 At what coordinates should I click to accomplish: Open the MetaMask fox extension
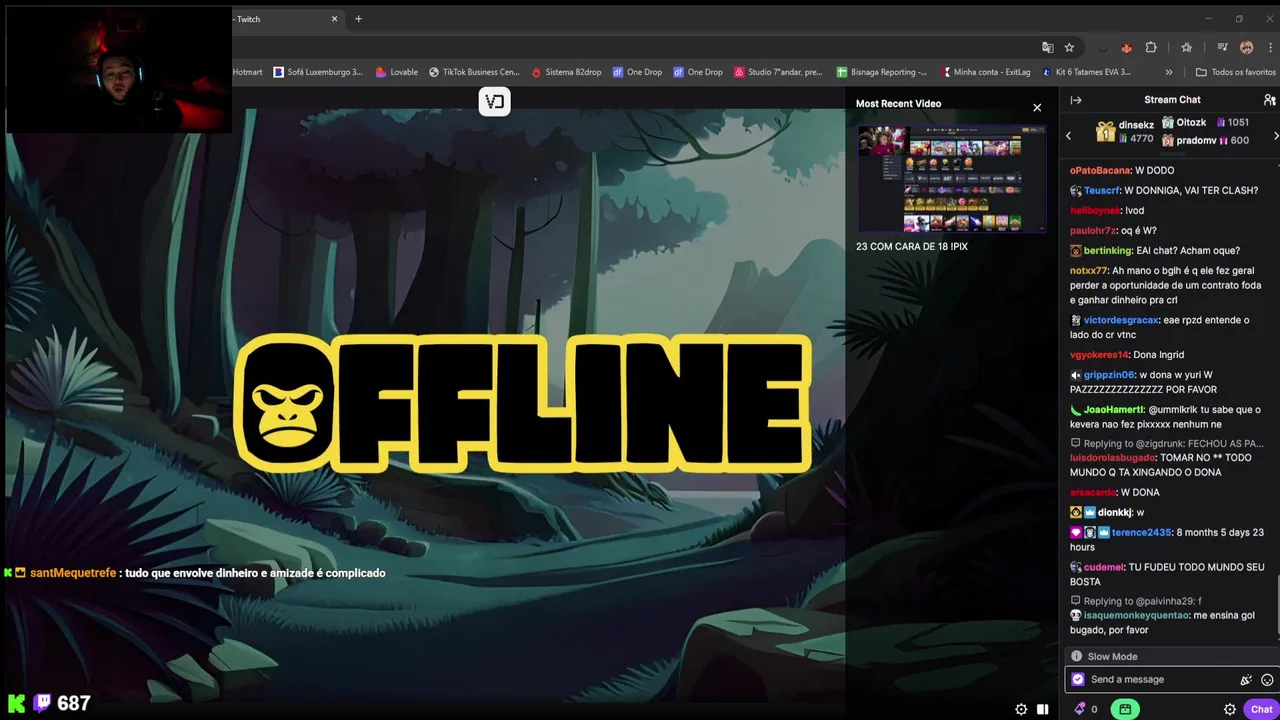(1127, 47)
